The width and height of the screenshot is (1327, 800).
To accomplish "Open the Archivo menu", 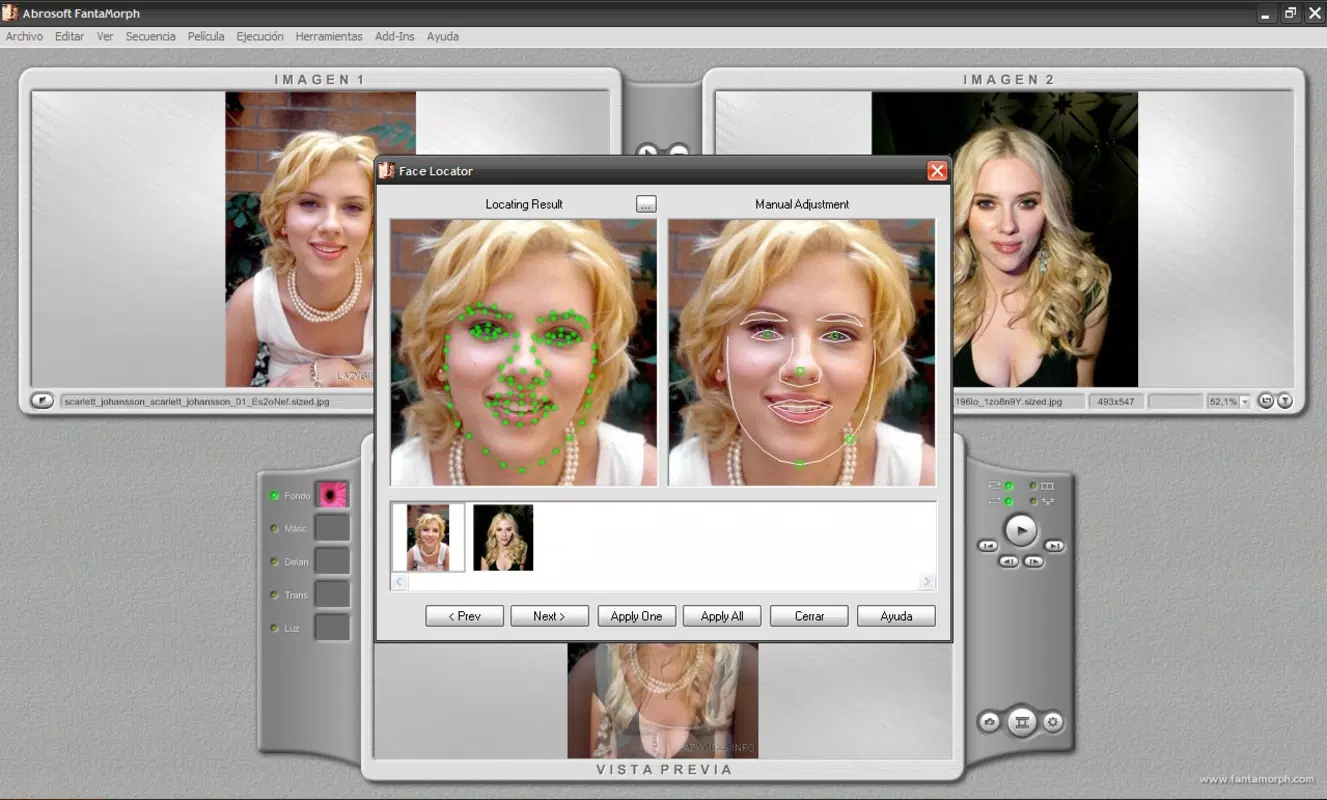I will (24, 36).
